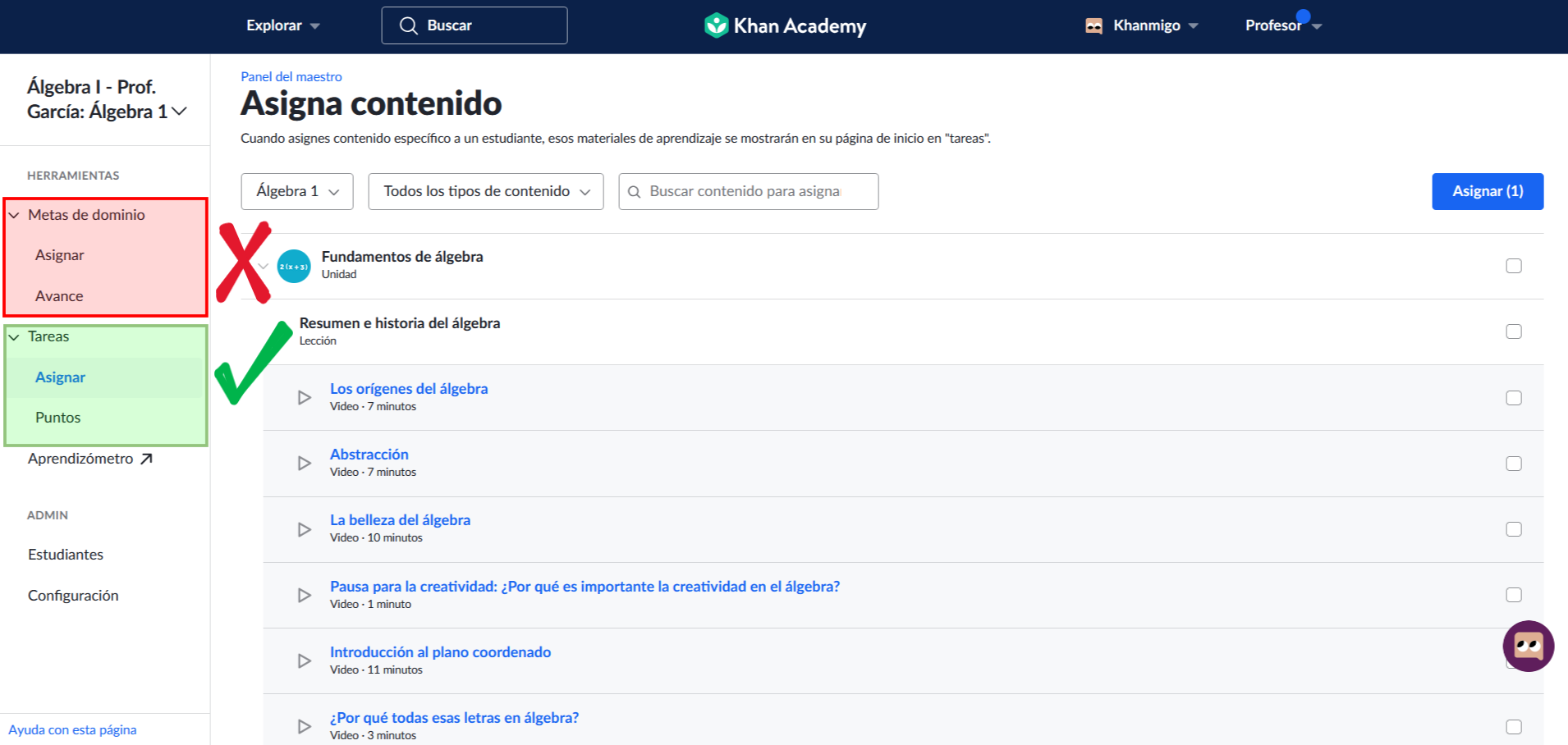The height and width of the screenshot is (745, 1568).
Task: Click the Fundamentos de álgebra unit icon
Action: pyautogui.click(x=294, y=266)
